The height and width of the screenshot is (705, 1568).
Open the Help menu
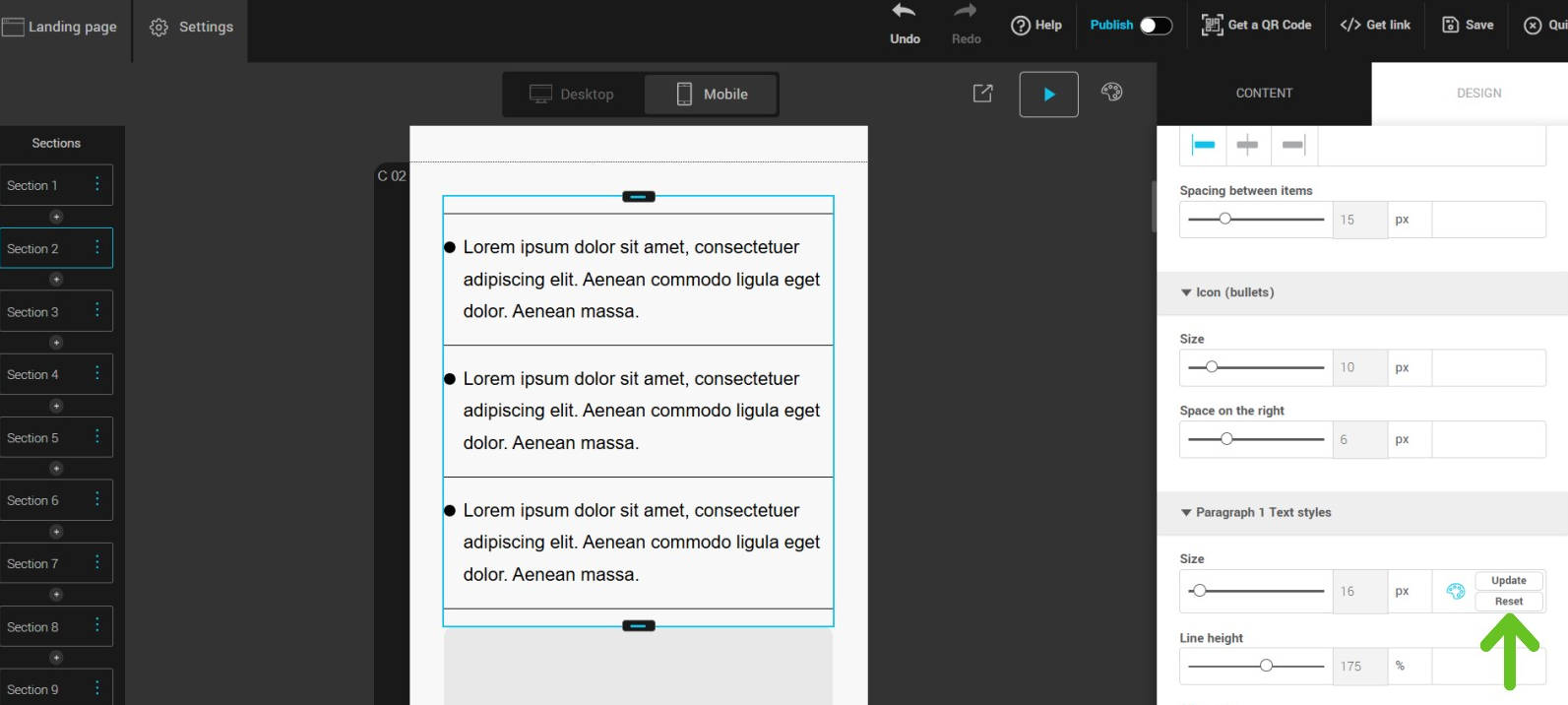1036,25
